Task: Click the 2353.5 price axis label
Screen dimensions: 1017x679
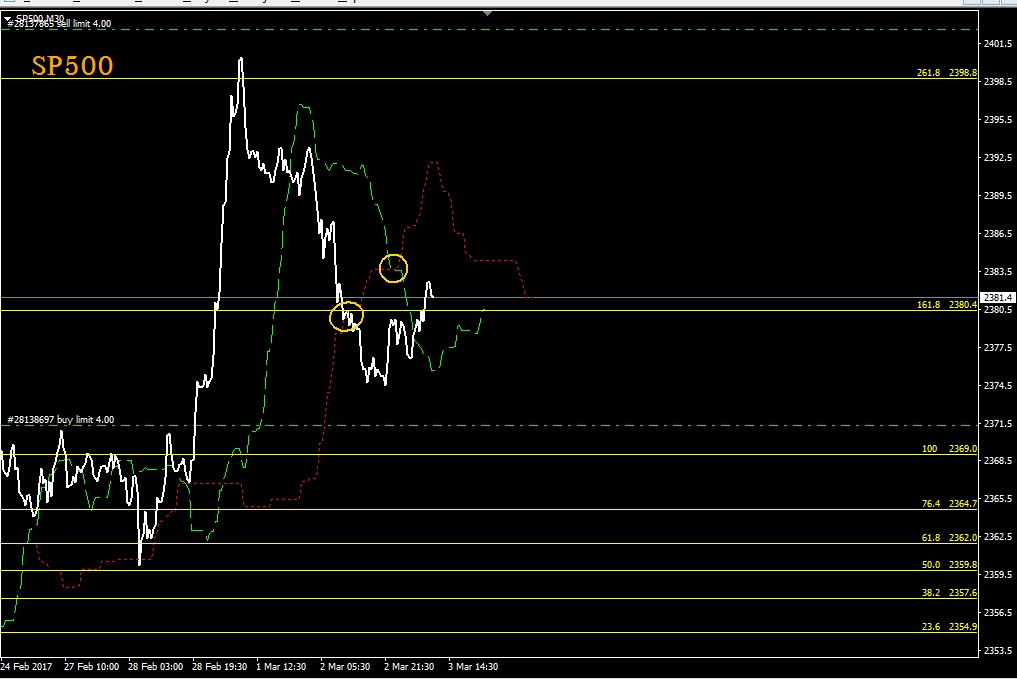Action: click(998, 650)
